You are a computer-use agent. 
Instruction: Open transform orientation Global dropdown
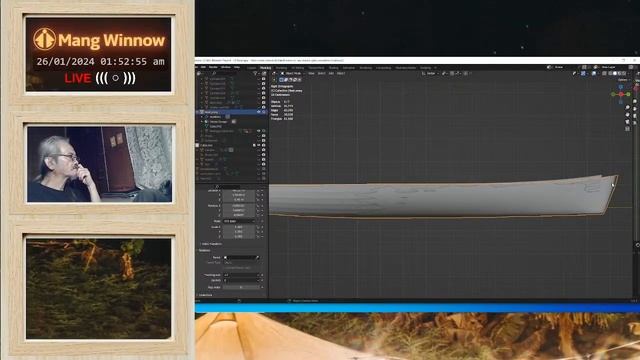430,73
